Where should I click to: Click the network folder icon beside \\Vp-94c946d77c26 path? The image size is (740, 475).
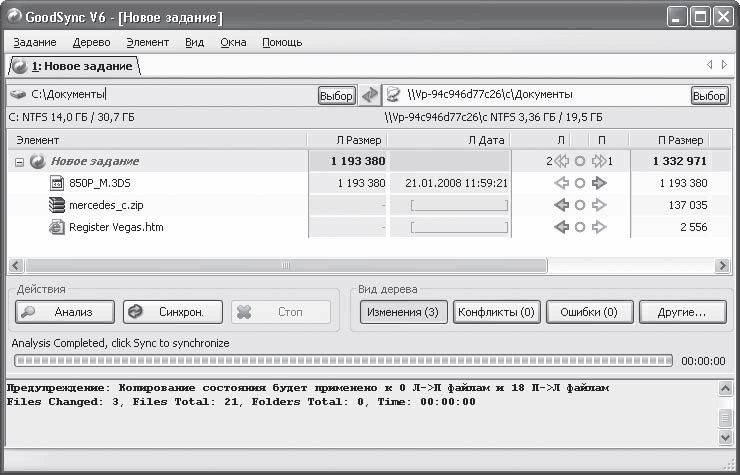coord(393,95)
